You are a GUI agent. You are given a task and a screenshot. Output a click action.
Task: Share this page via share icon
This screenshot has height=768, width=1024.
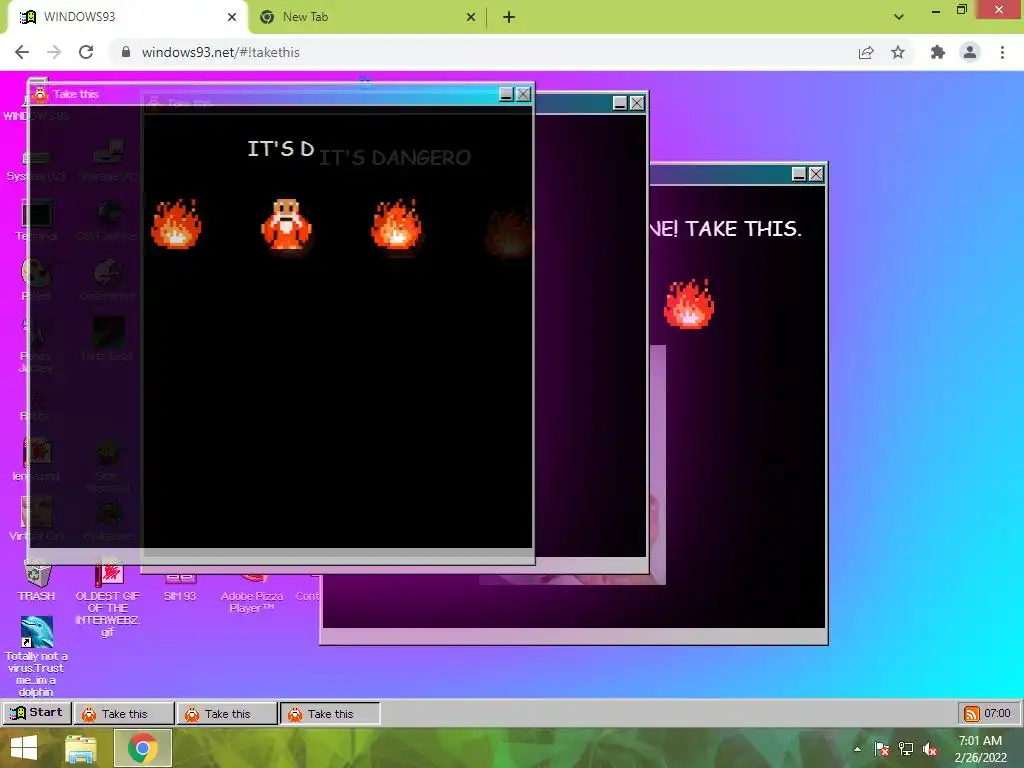point(866,52)
